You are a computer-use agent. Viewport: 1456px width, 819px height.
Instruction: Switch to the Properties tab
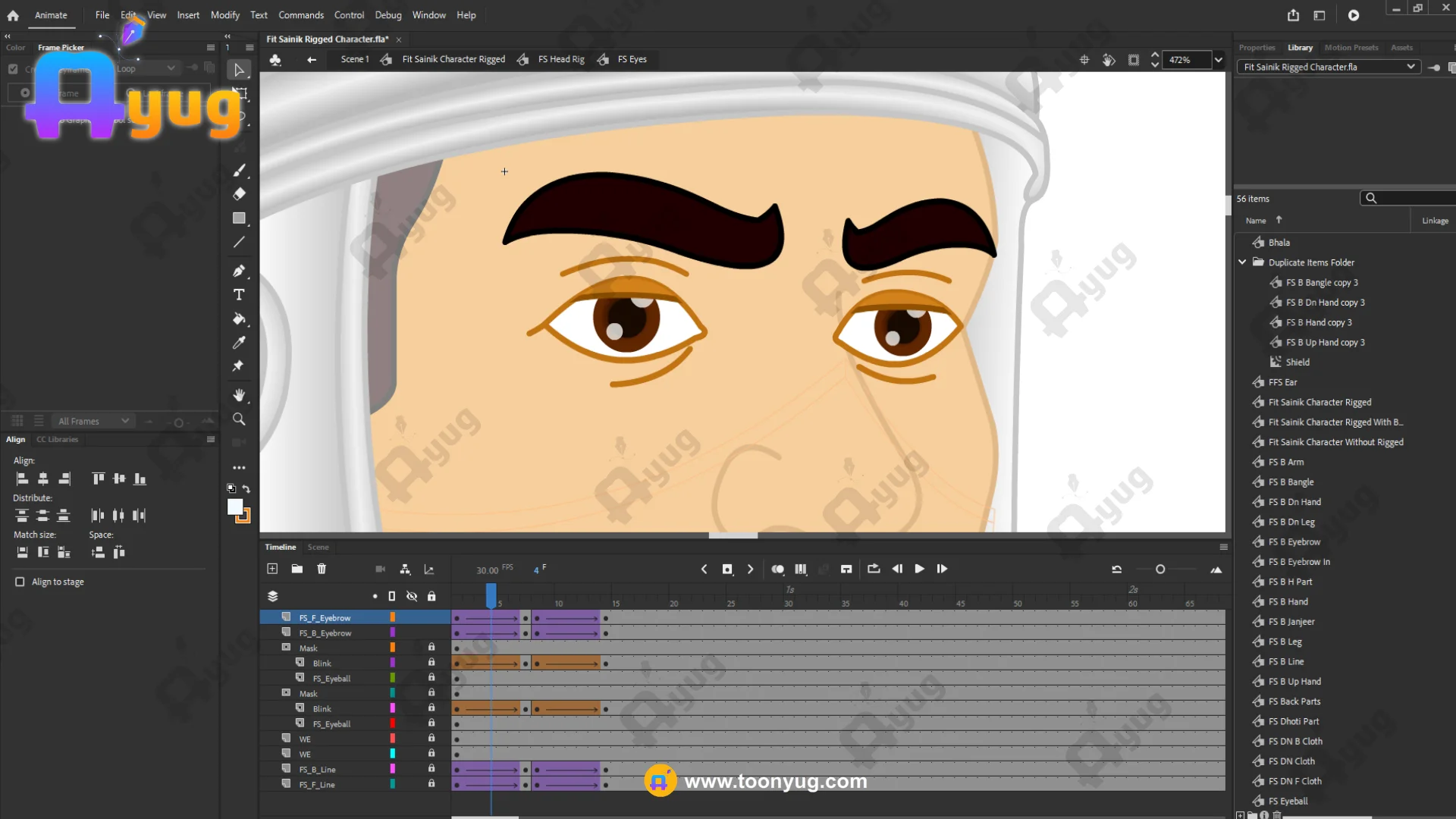1257,47
